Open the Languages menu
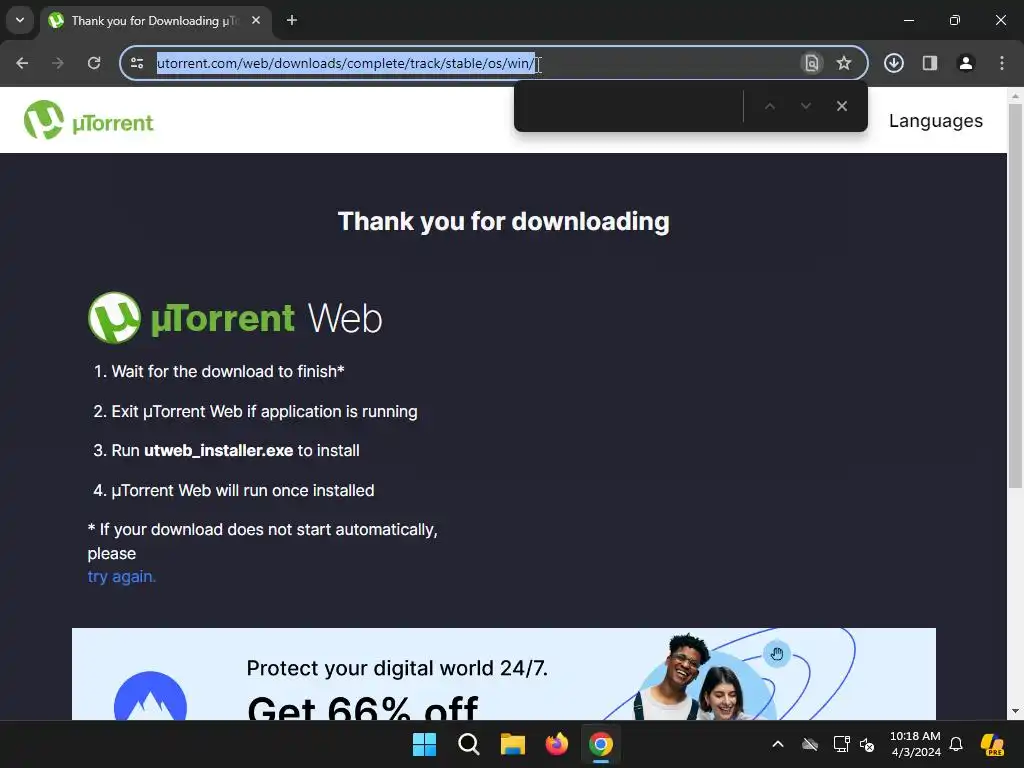 (935, 121)
